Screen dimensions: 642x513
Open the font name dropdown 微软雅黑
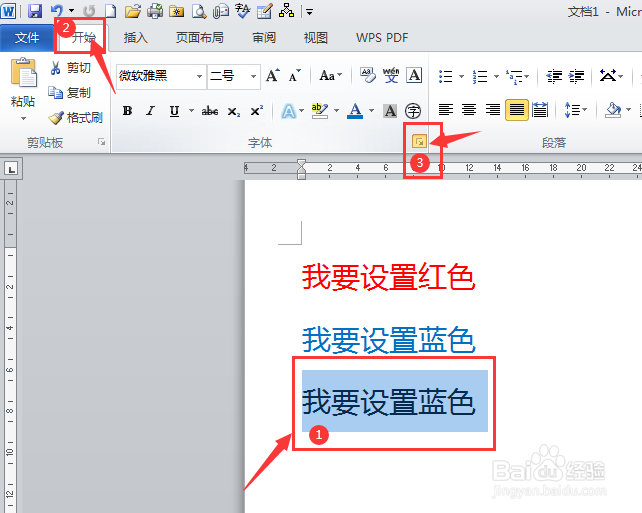[199, 76]
